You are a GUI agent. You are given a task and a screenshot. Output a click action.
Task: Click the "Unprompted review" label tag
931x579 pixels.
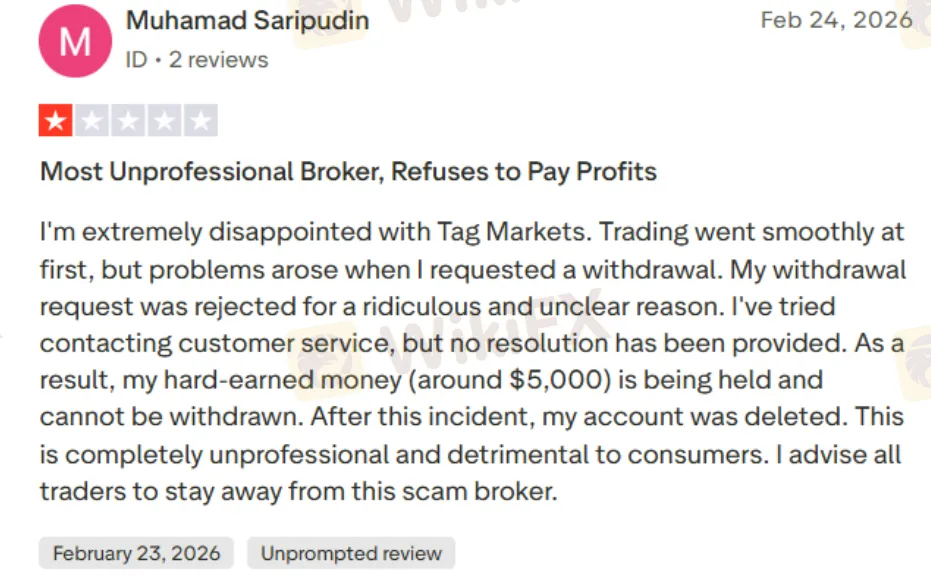(351, 553)
